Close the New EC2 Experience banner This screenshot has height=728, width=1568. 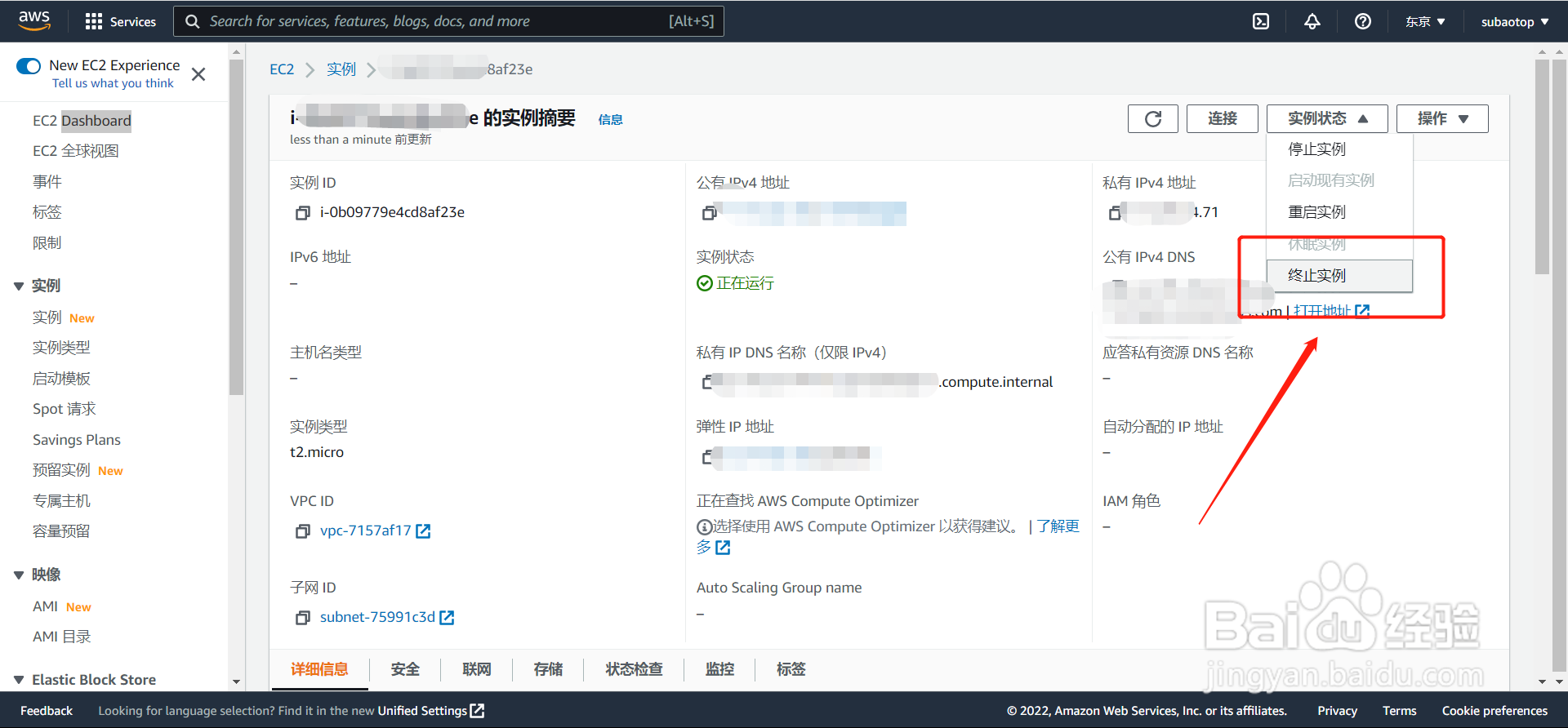coord(198,74)
